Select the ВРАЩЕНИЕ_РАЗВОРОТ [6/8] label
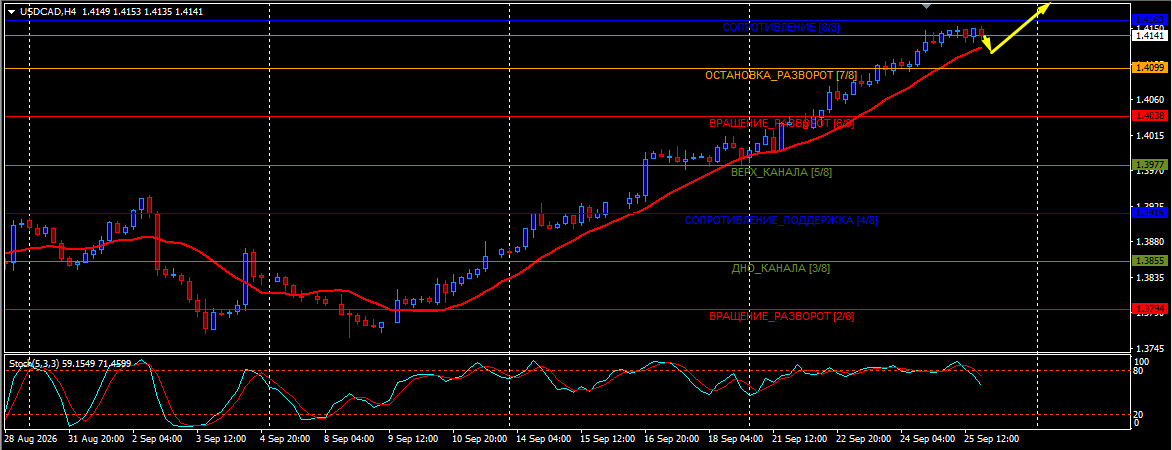 tap(781, 123)
